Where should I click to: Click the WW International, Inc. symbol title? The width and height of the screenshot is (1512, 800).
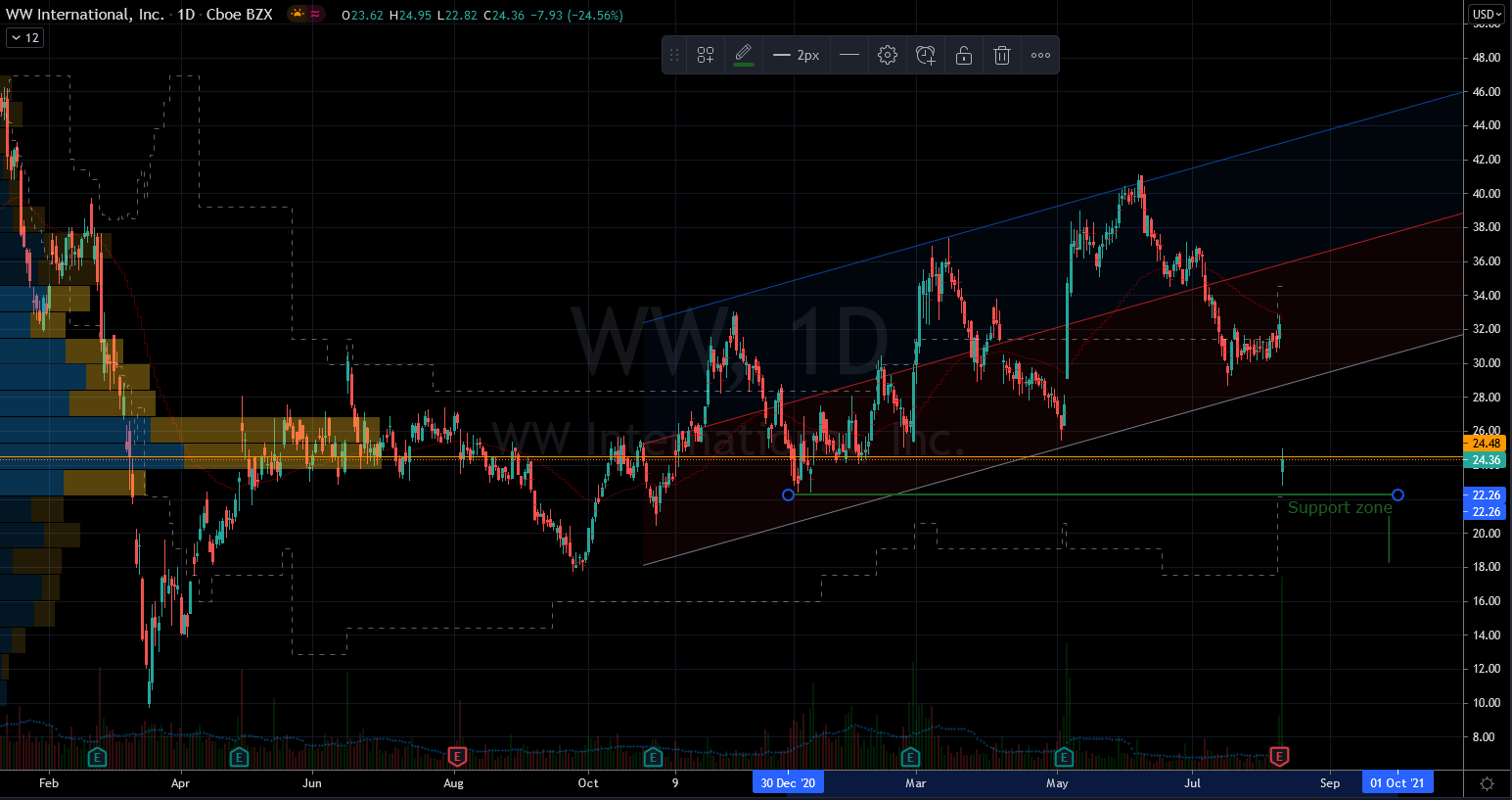(x=85, y=15)
